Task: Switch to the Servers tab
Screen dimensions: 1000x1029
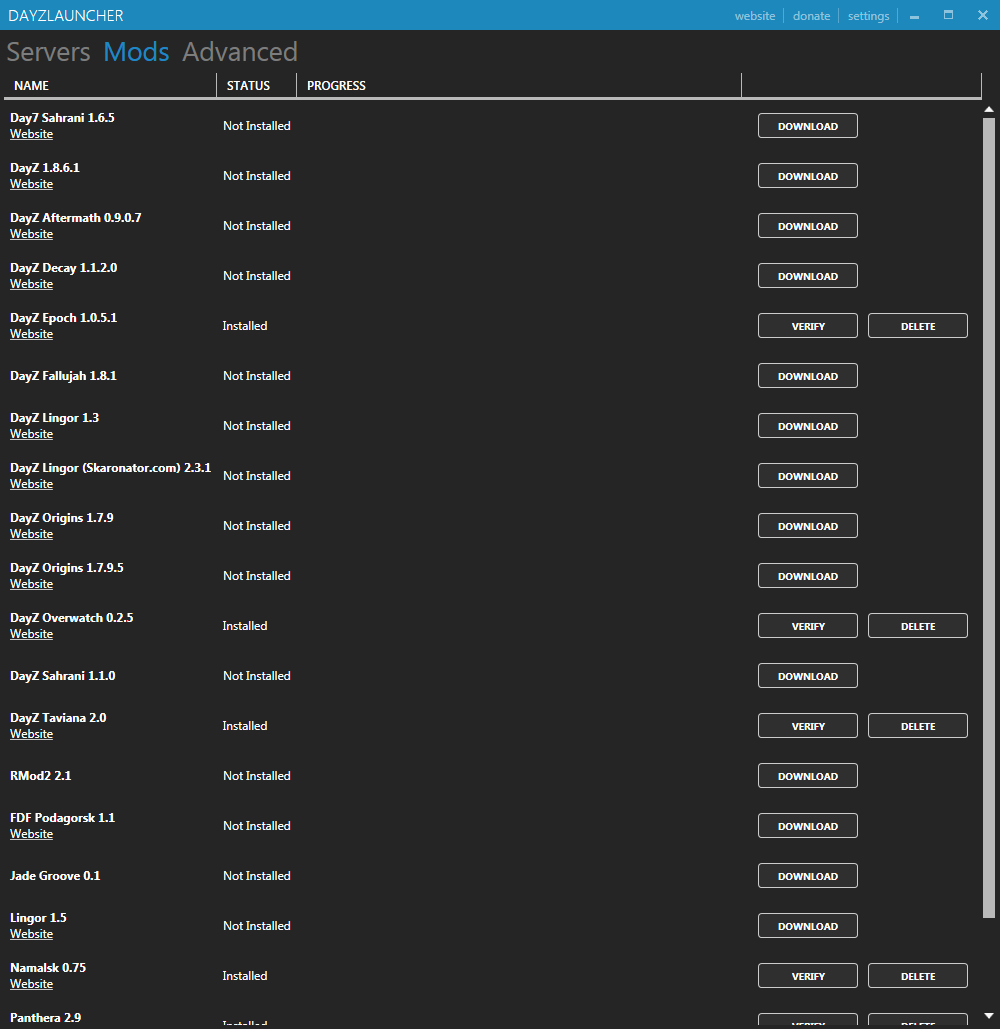Action: (x=49, y=52)
